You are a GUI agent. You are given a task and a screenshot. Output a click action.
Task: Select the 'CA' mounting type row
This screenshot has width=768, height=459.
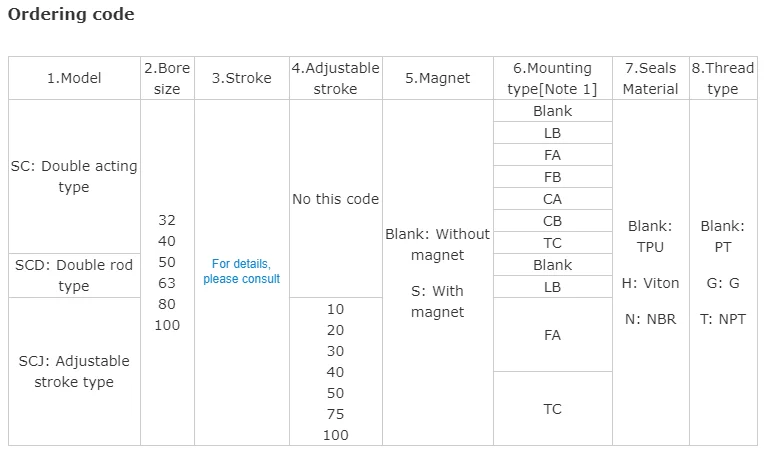click(552, 199)
